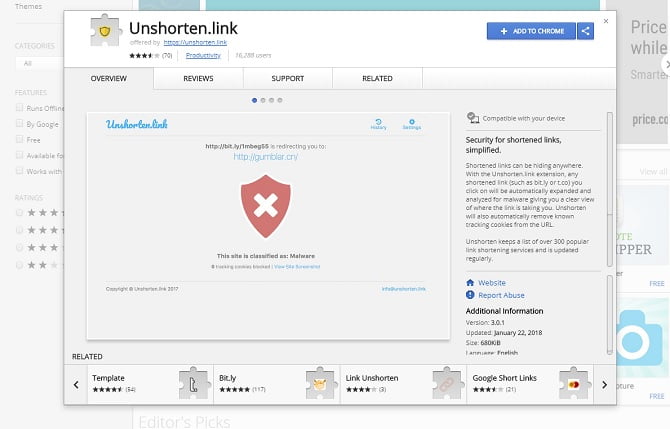Screen dimensions: 670x429
Task: Open Themes in background sidebar
Action: [29, 6]
